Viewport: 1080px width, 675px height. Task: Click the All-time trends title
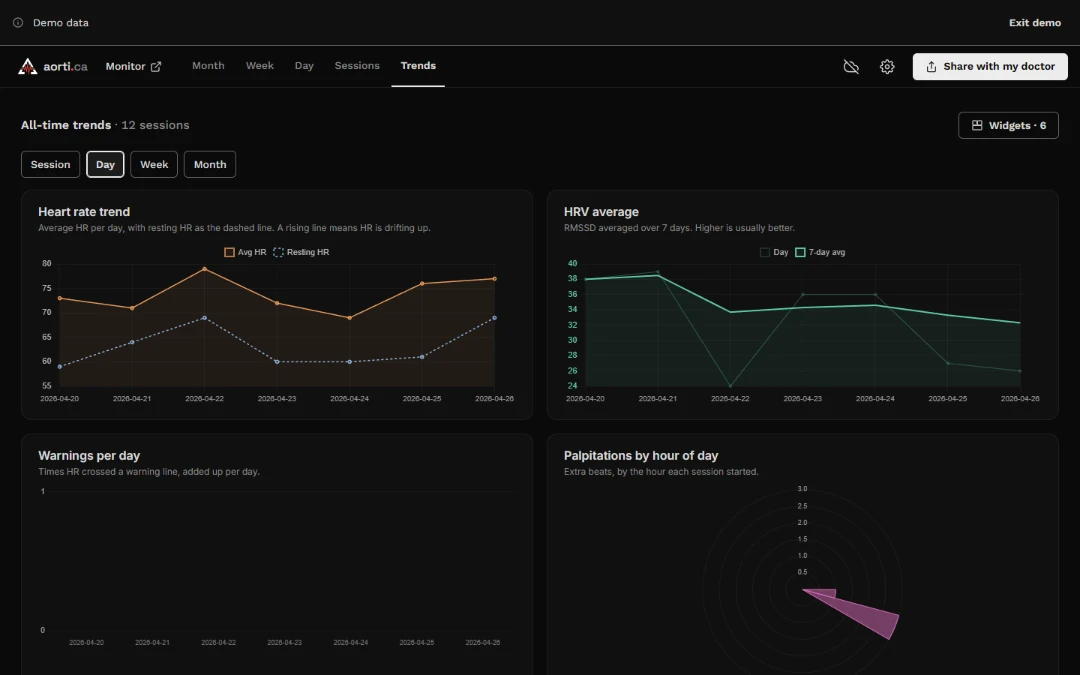point(65,125)
